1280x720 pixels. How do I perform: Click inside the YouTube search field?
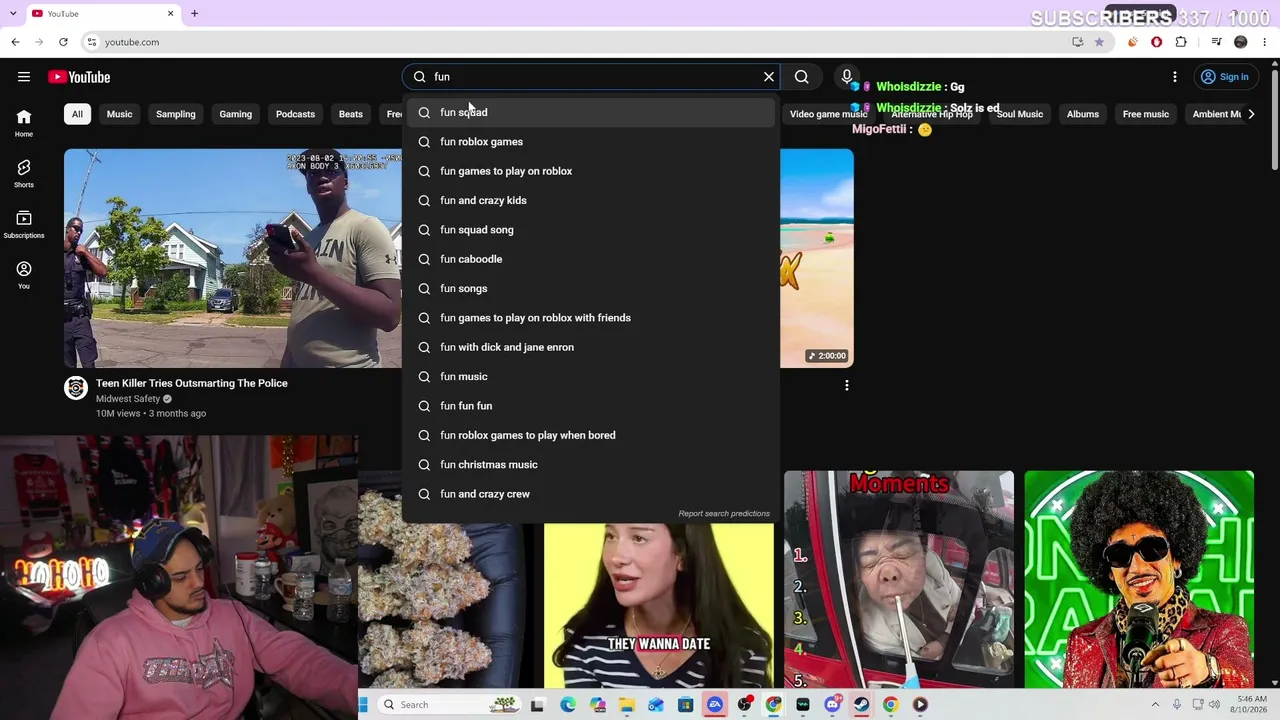pyautogui.click(x=595, y=77)
